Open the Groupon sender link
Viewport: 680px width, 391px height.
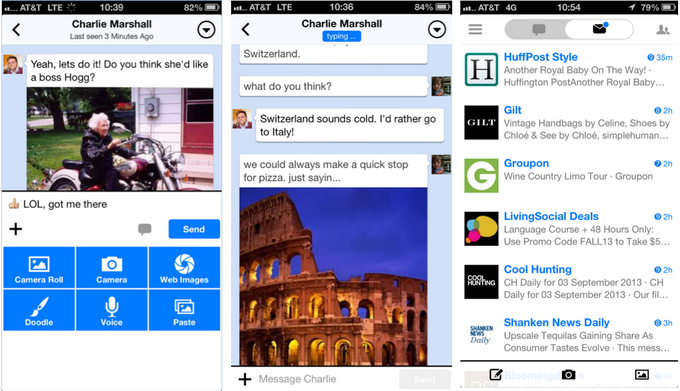(x=526, y=163)
